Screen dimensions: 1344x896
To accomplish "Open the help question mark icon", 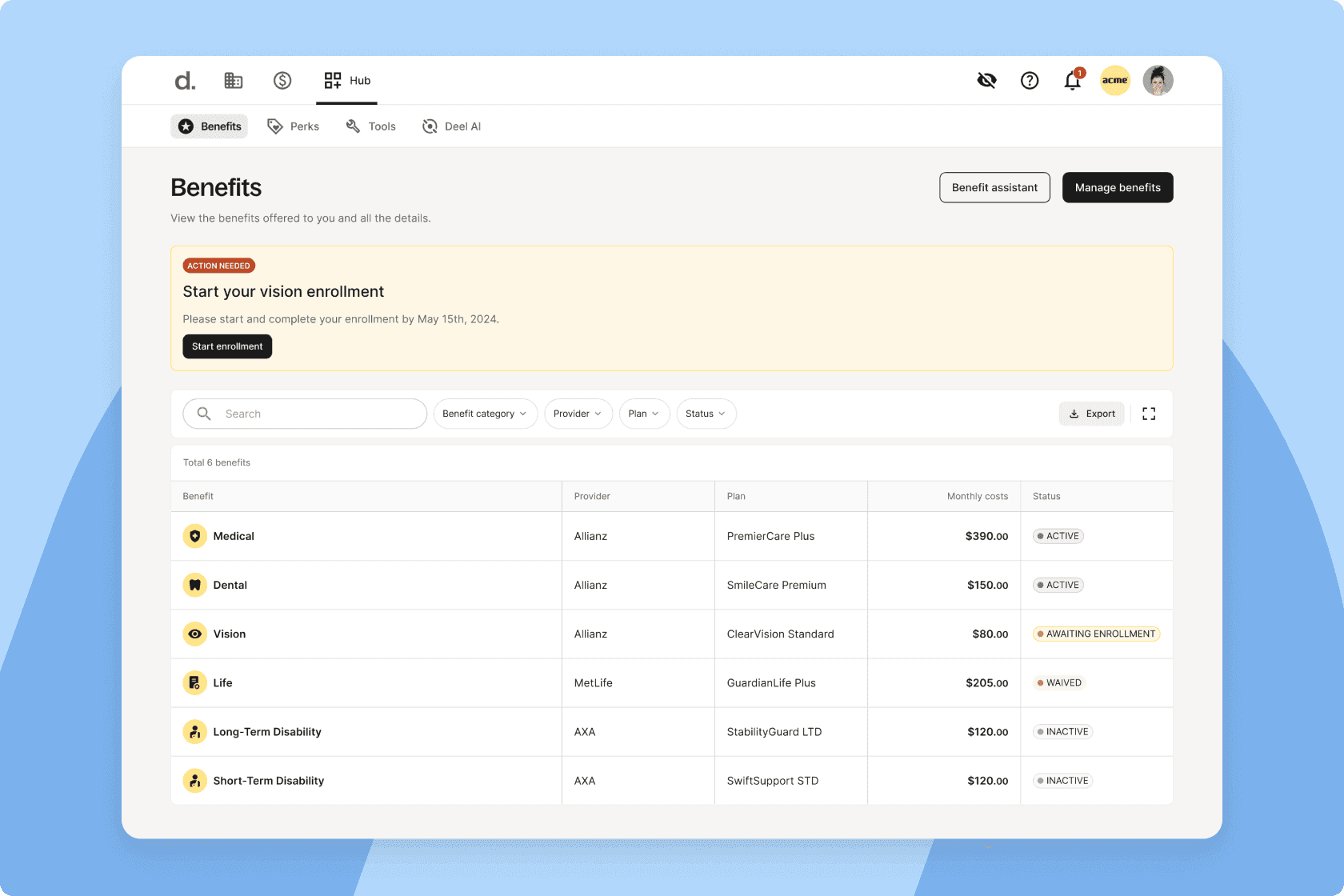I will 1030,81.
